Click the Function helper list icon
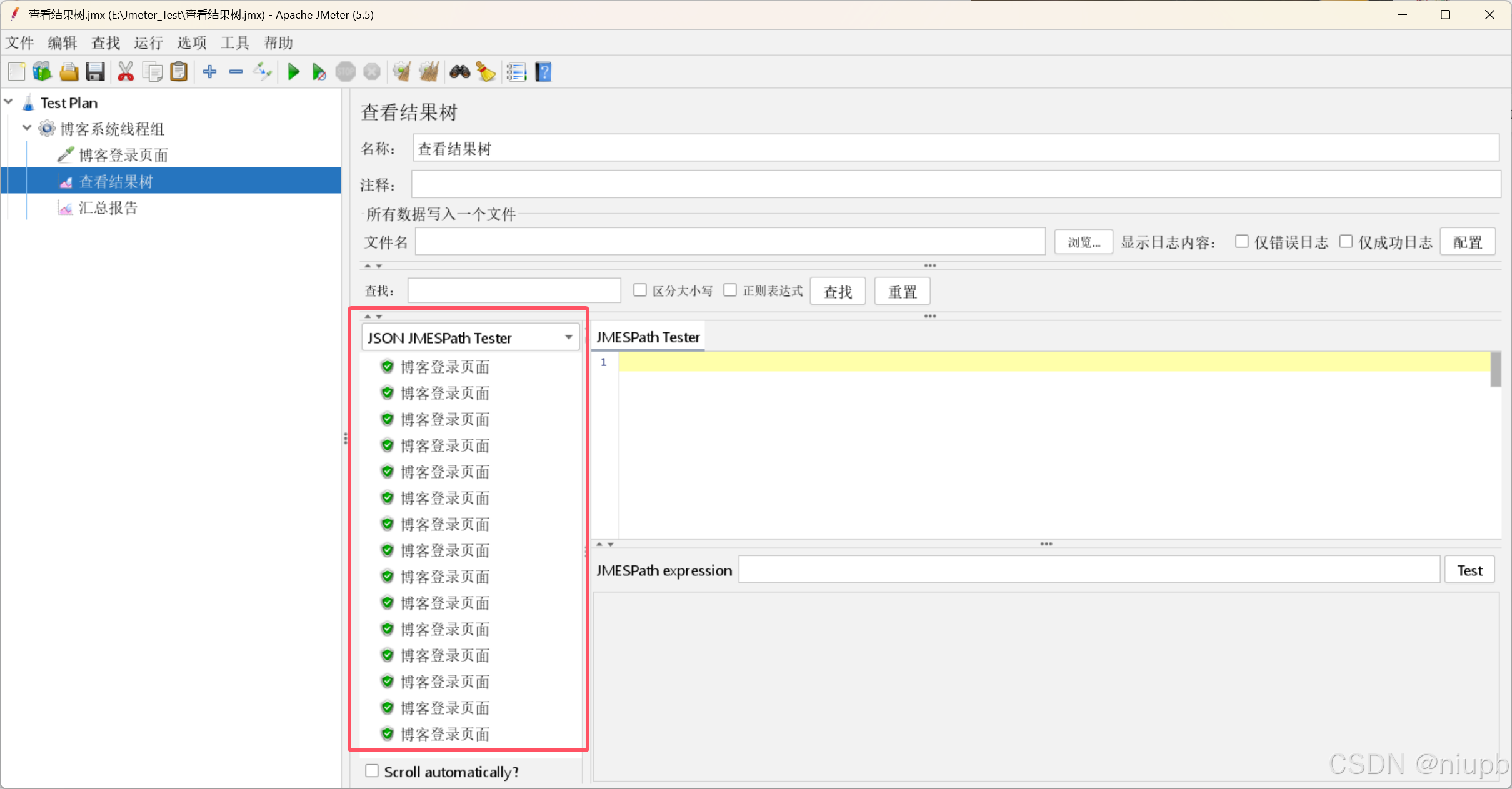 pyautogui.click(x=516, y=72)
